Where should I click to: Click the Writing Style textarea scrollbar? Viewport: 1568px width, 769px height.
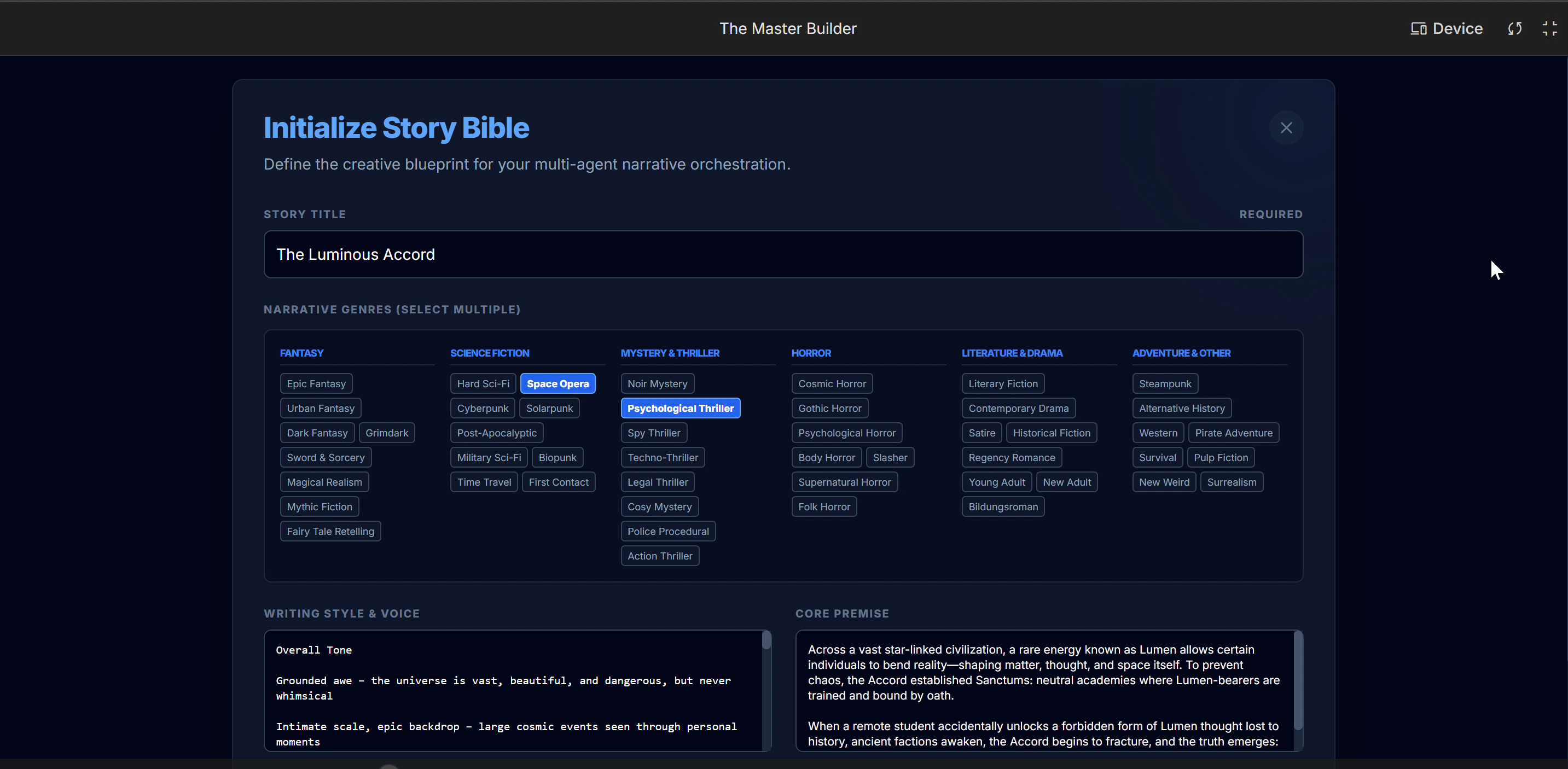click(x=766, y=640)
